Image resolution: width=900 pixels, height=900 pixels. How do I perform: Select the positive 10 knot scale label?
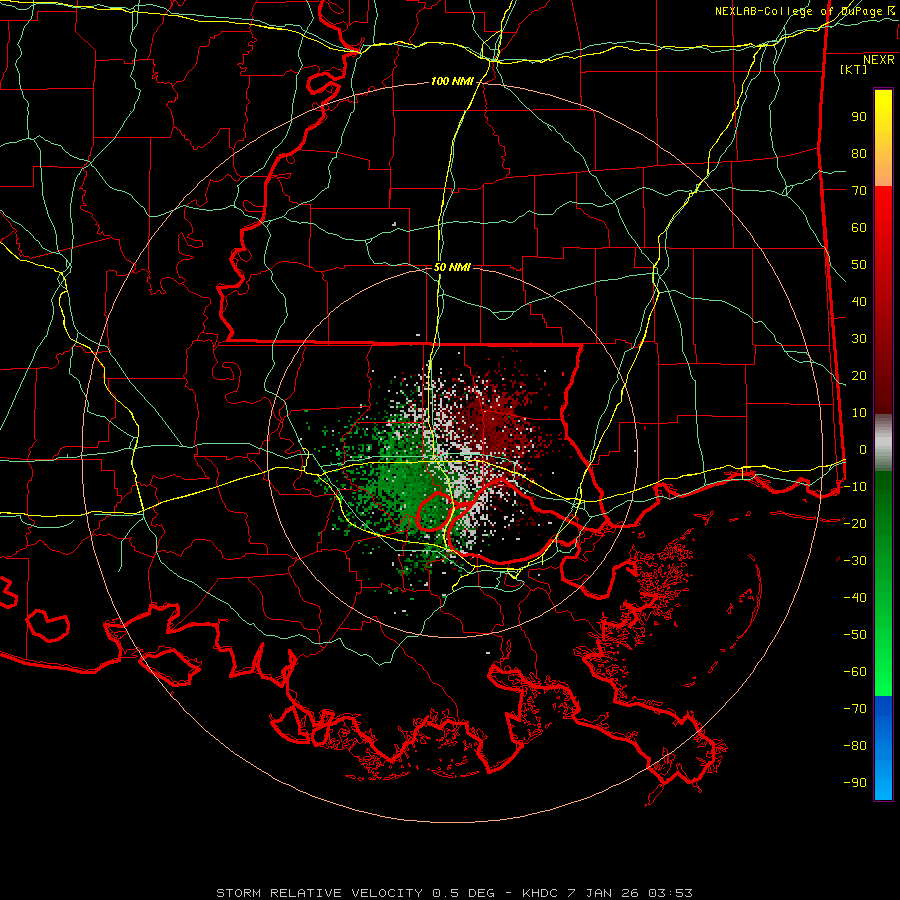(x=859, y=413)
